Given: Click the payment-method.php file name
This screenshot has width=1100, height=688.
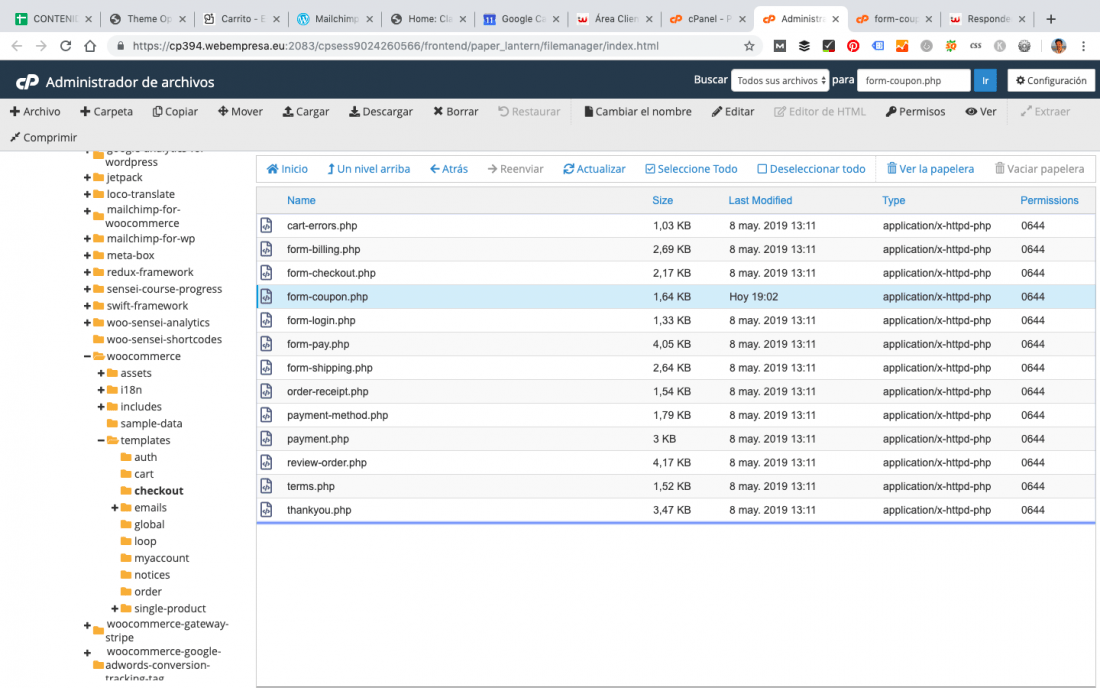Looking at the screenshot, I should point(337,415).
